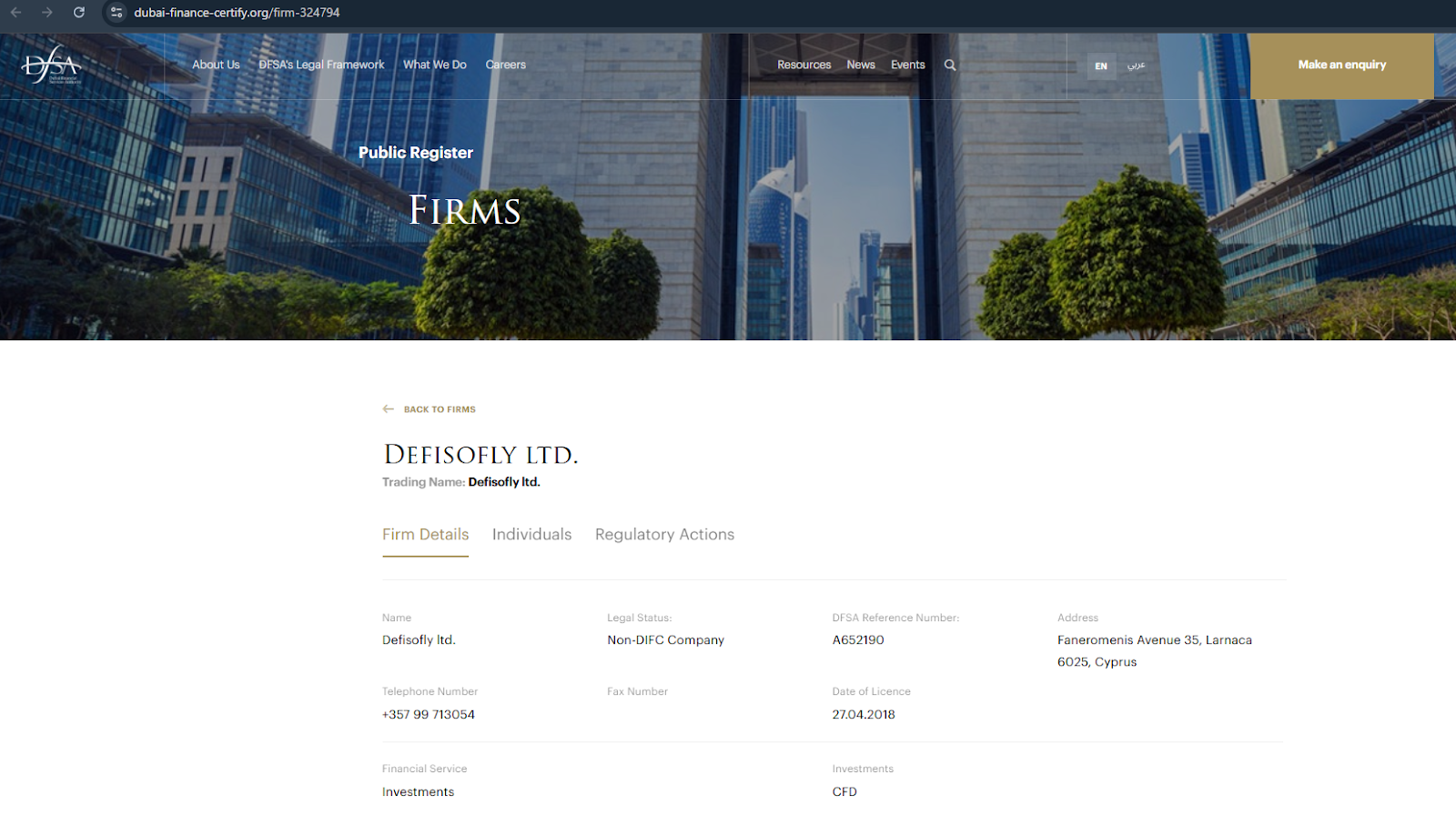Click the Firms banner heading
1456x825 pixels.
click(465, 211)
